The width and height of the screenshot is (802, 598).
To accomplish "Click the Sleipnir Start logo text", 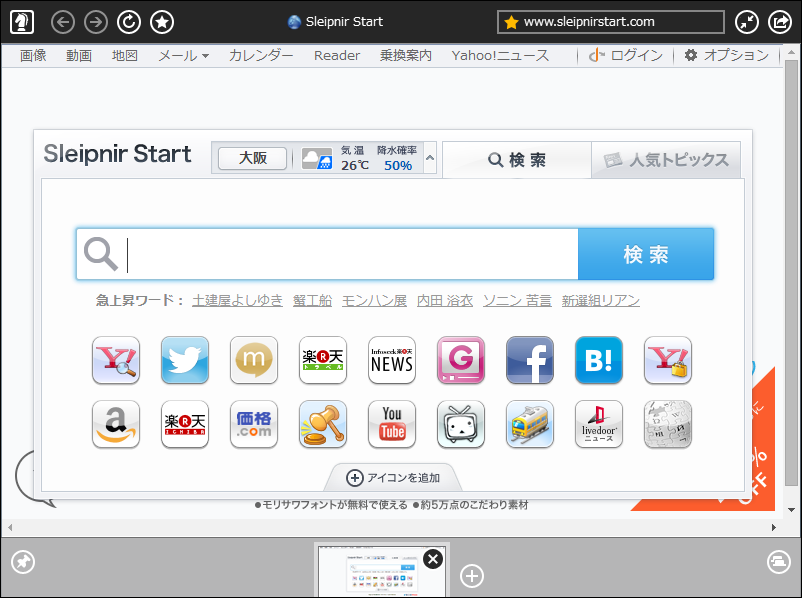I will click(x=117, y=153).
